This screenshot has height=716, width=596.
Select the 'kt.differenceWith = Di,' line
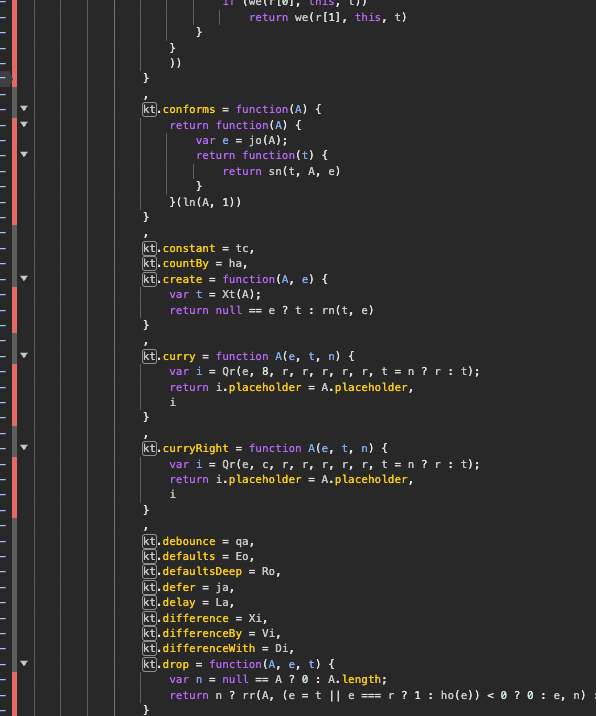[x=218, y=648]
